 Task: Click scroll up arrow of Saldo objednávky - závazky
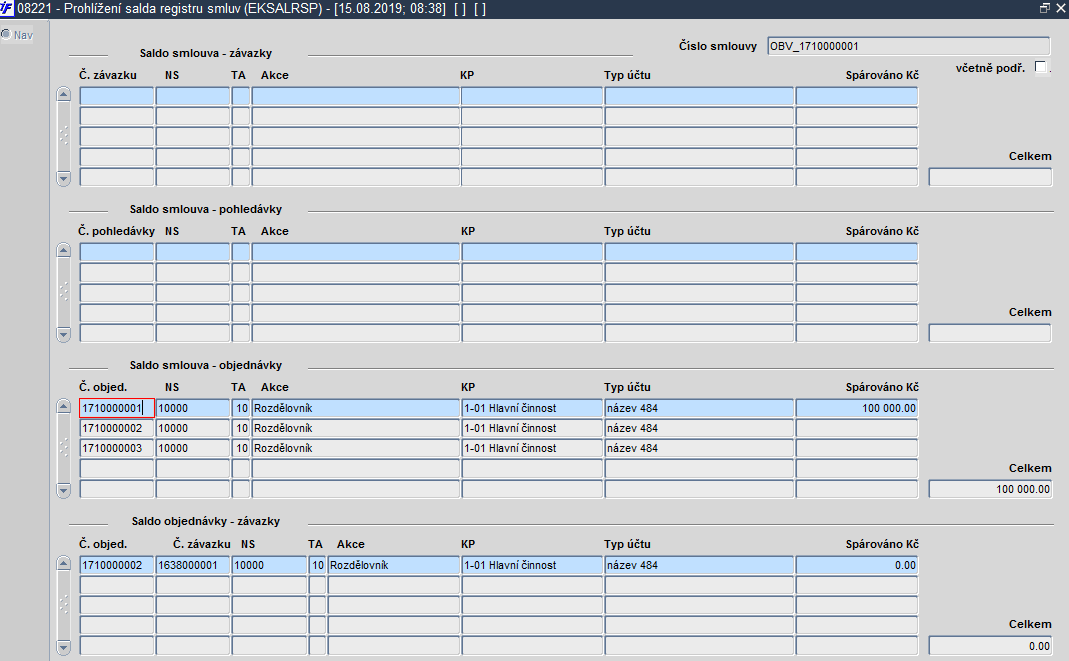pyautogui.click(x=63, y=563)
